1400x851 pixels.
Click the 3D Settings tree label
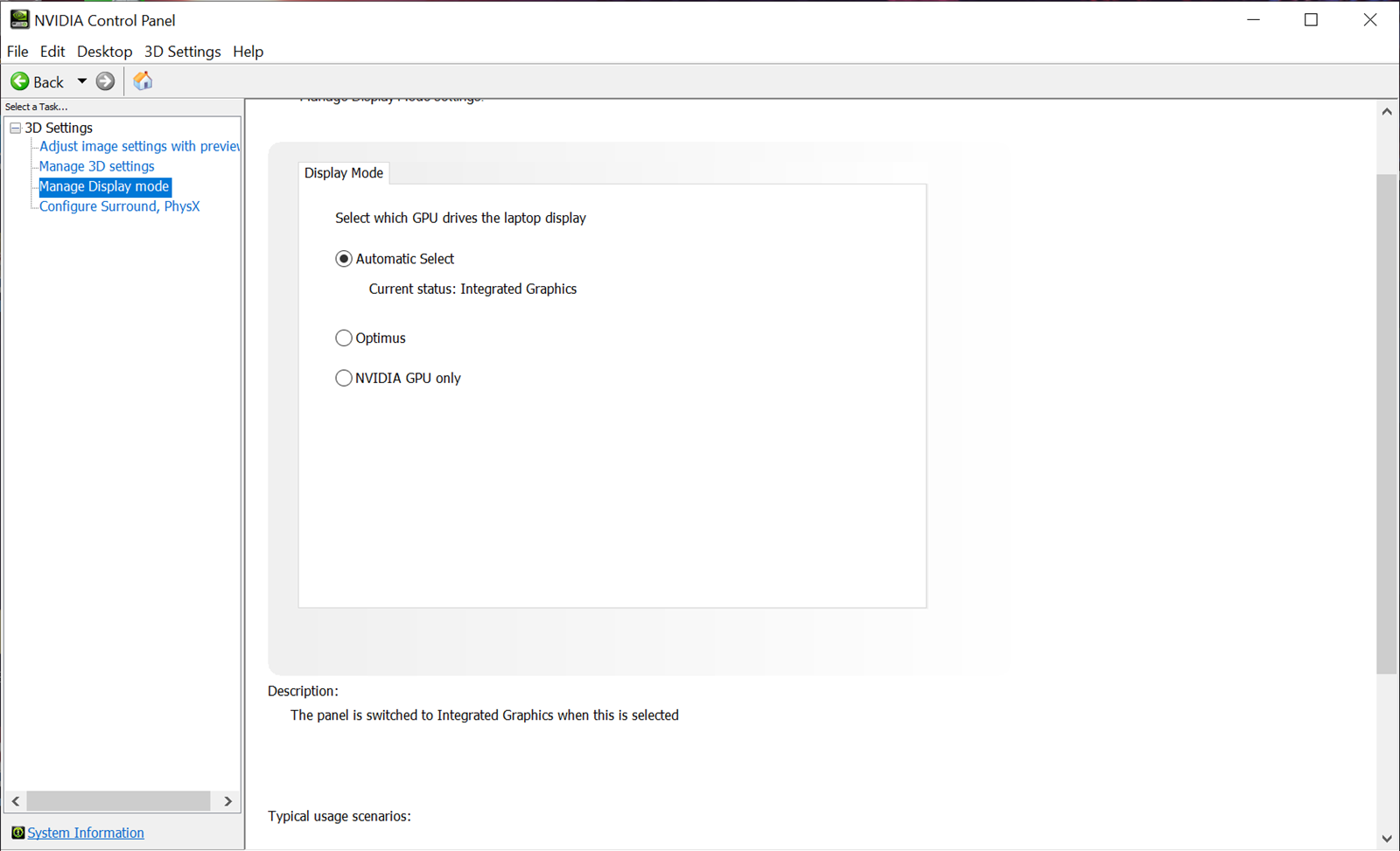pyautogui.click(x=59, y=128)
